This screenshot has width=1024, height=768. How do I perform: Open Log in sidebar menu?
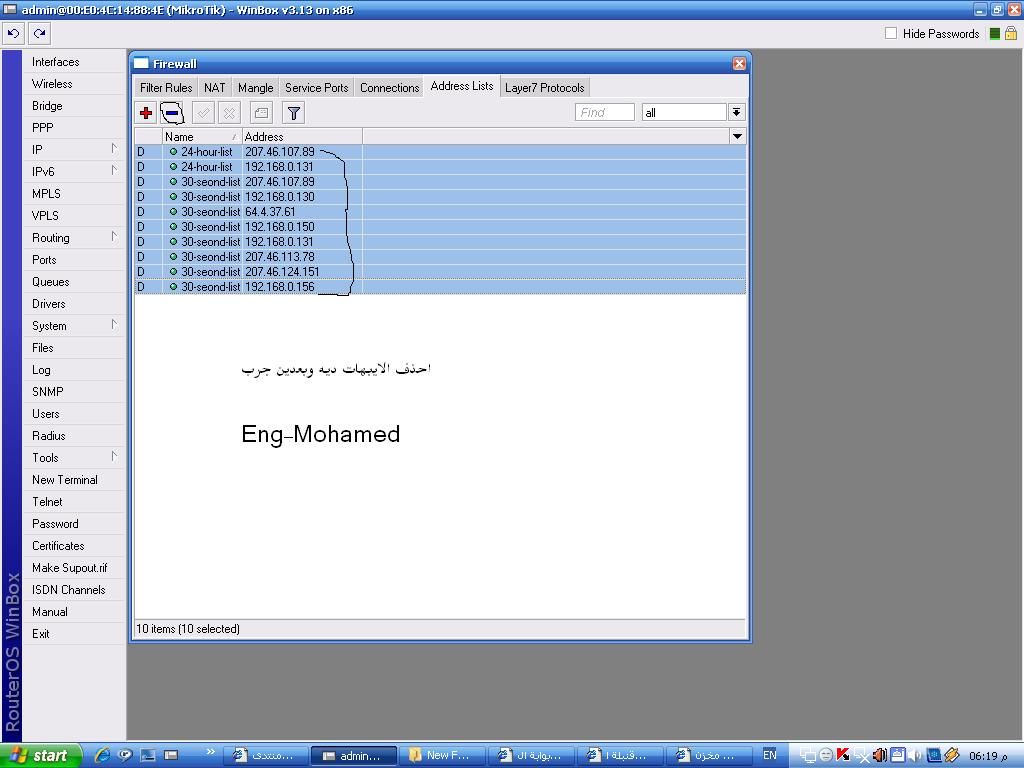[73, 370]
